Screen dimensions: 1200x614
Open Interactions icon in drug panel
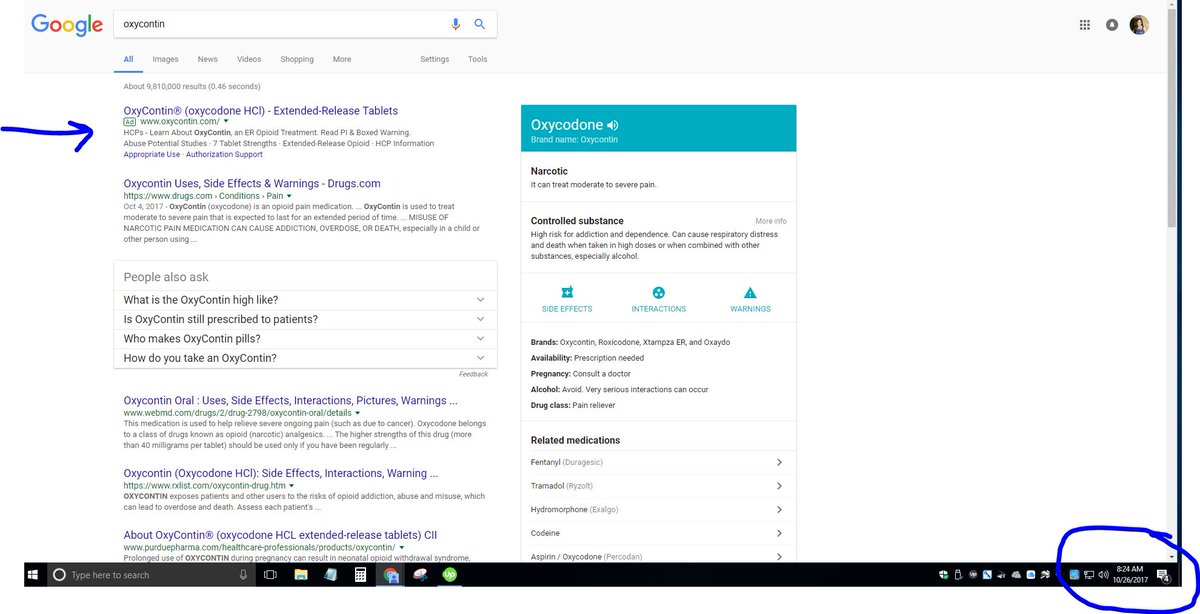tap(658, 293)
